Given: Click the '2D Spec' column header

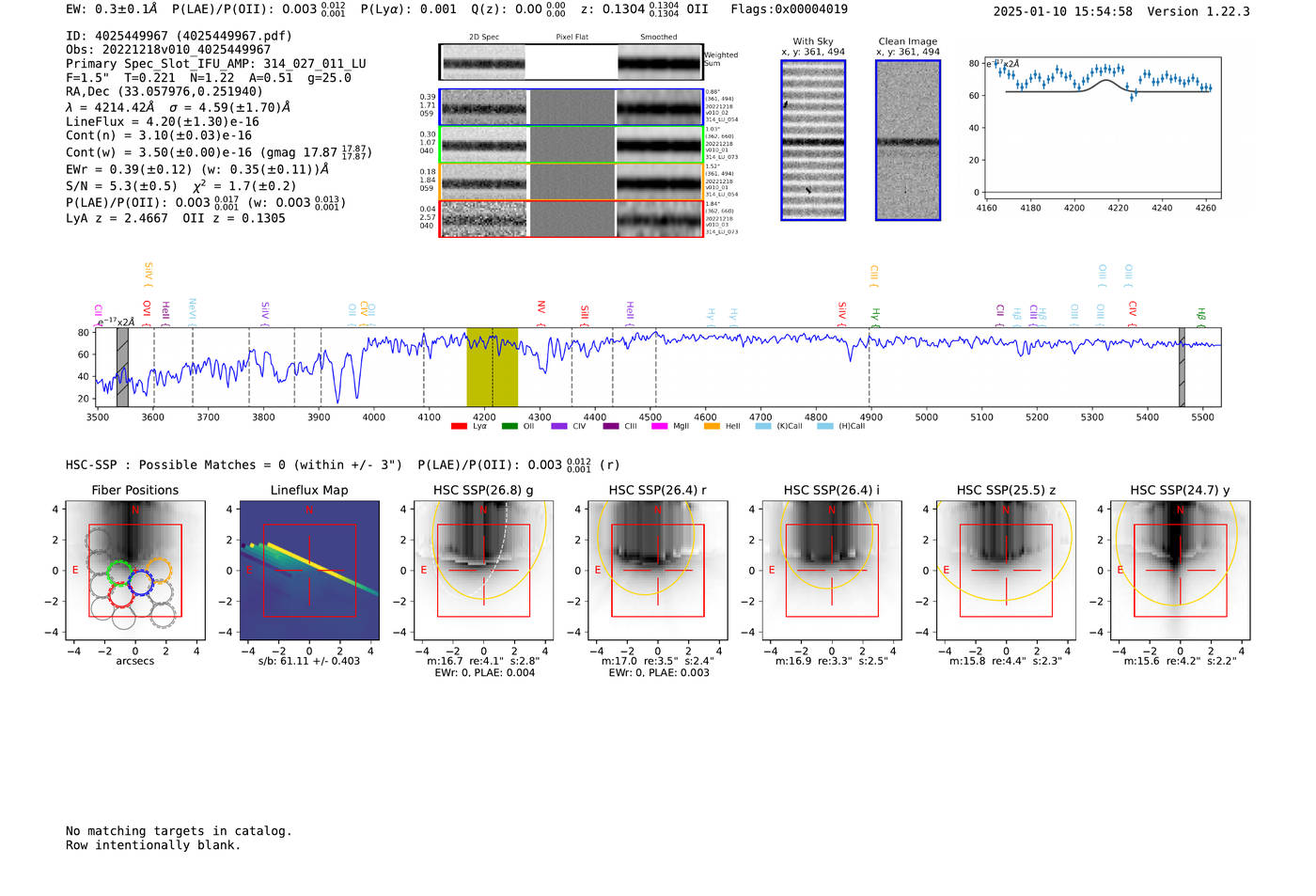Looking at the screenshot, I should 484,38.
